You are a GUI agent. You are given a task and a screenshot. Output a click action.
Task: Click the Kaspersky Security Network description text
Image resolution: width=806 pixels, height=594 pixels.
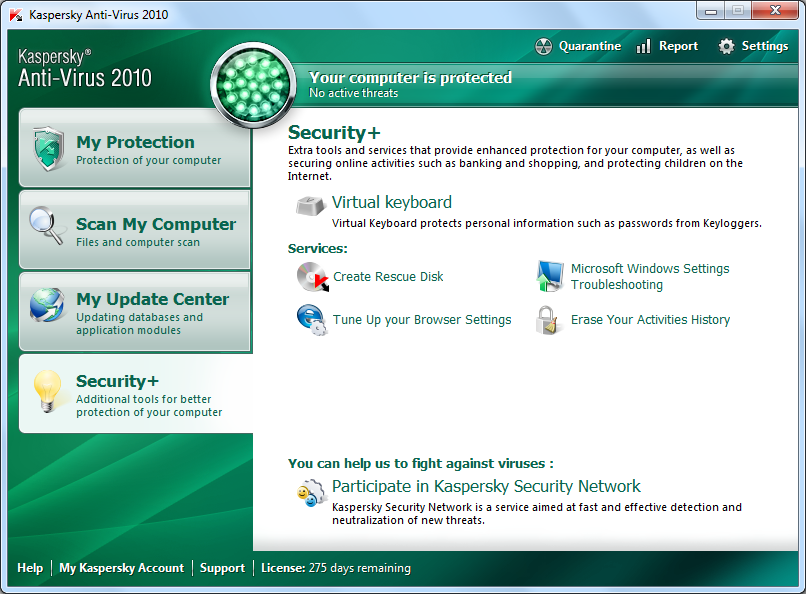coord(537,513)
